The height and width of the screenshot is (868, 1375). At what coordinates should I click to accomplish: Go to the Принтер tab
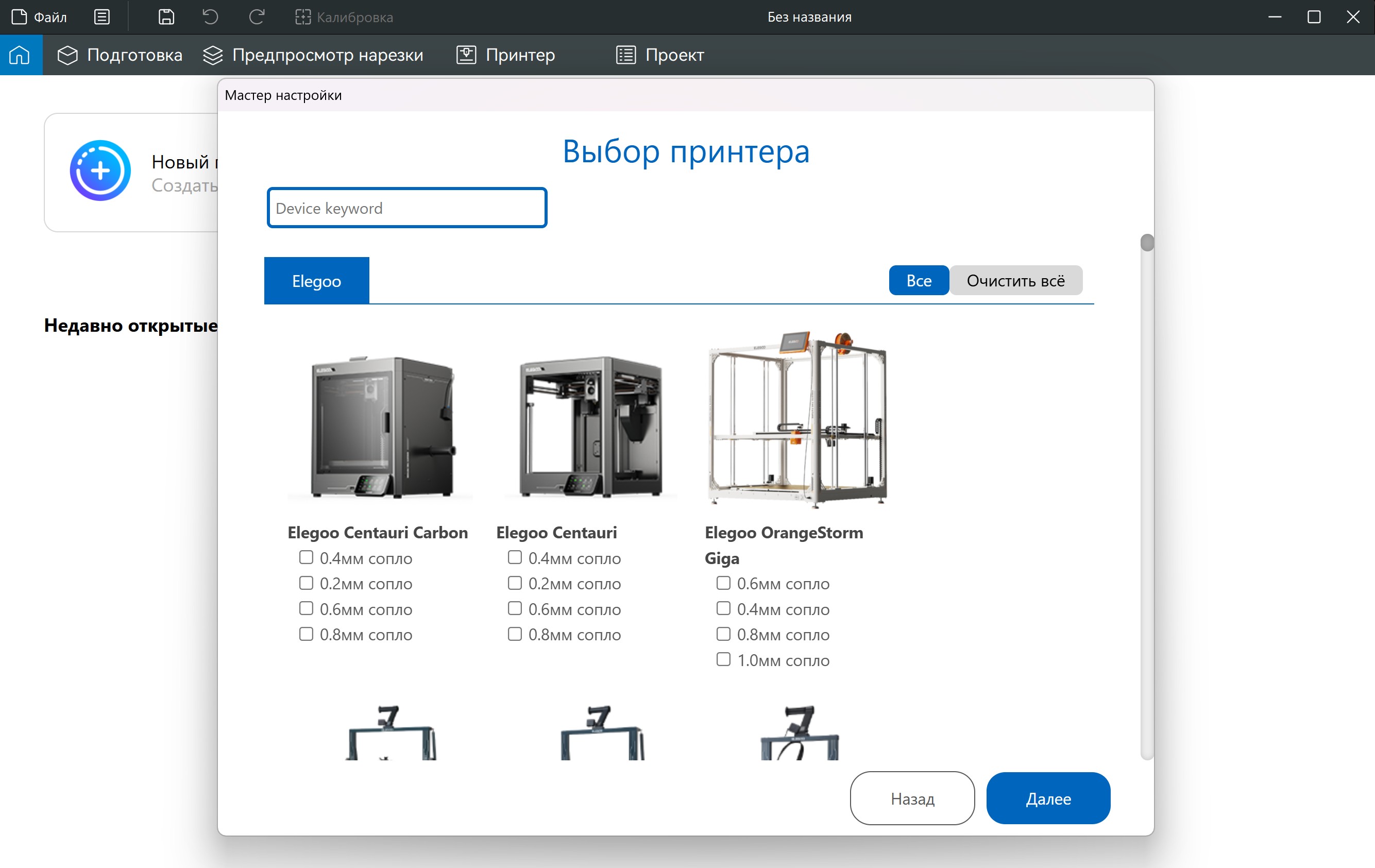[506, 55]
